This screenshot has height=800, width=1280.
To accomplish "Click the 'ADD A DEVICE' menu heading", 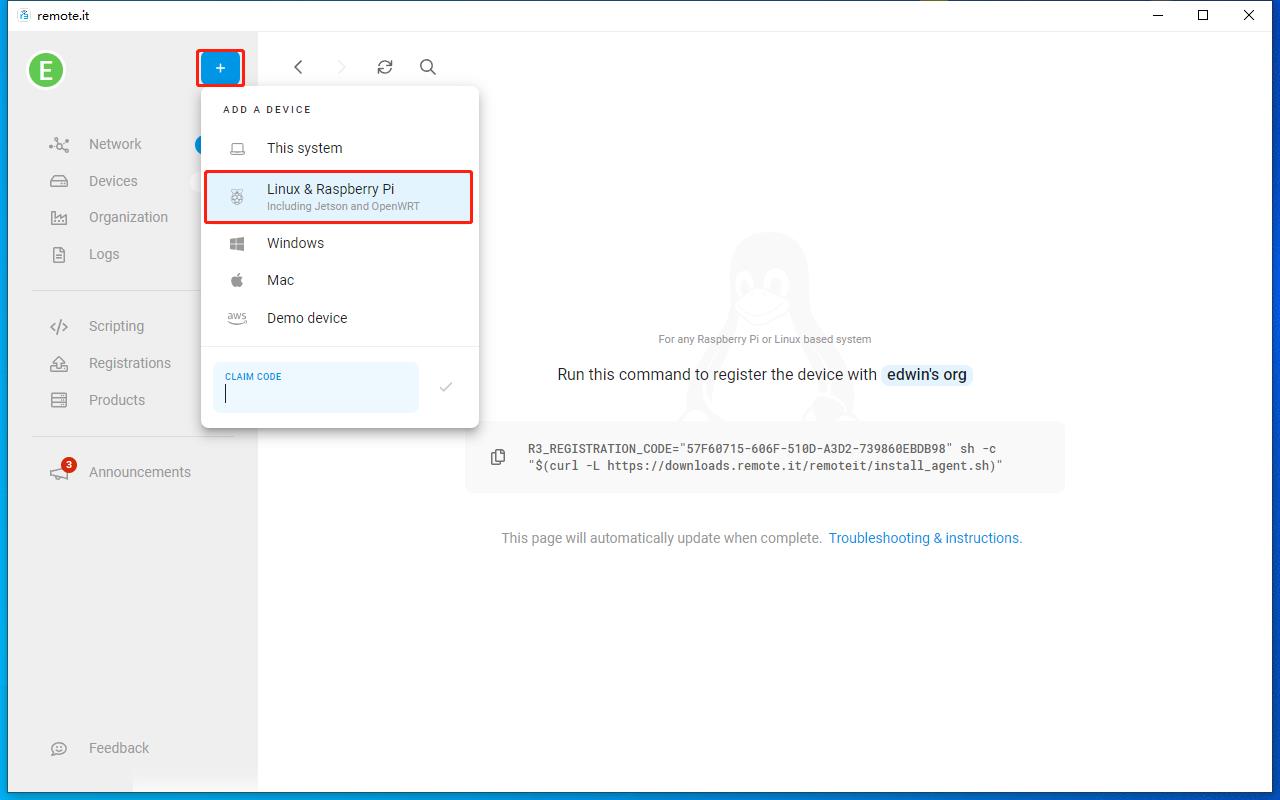I will tap(267, 110).
